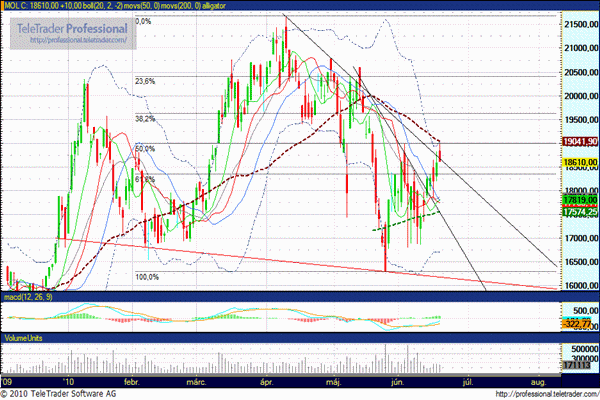The image size is (600, 400).
Task: Select the 19041,90 price tag
Action: (x=578, y=143)
